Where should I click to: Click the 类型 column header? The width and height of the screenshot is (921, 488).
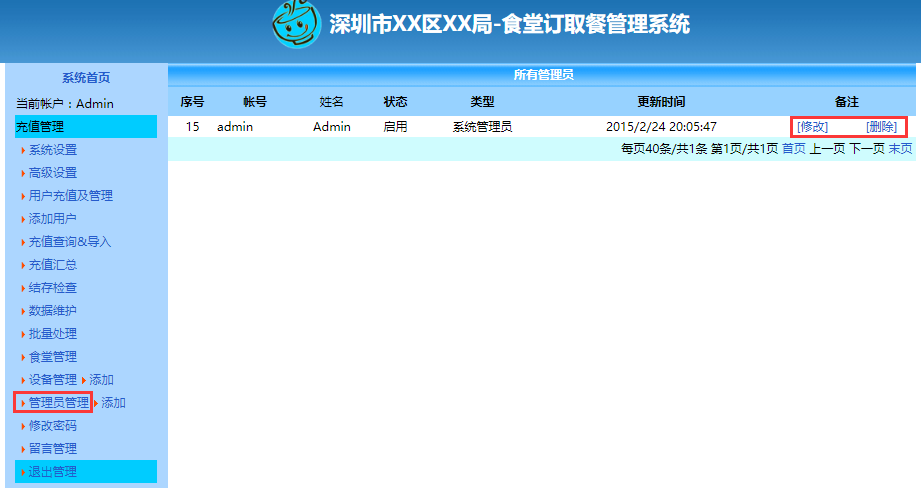[x=482, y=102]
